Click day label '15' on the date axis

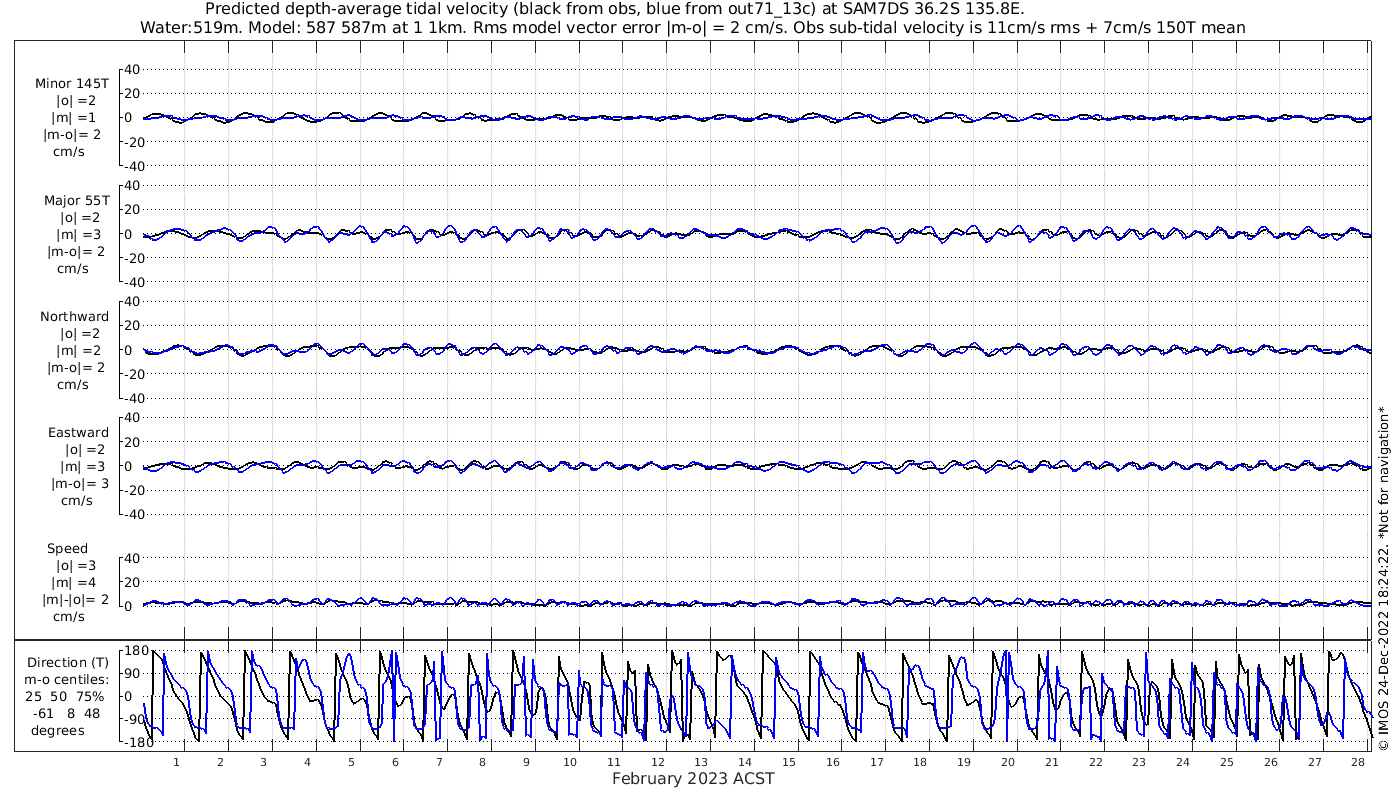788,762
